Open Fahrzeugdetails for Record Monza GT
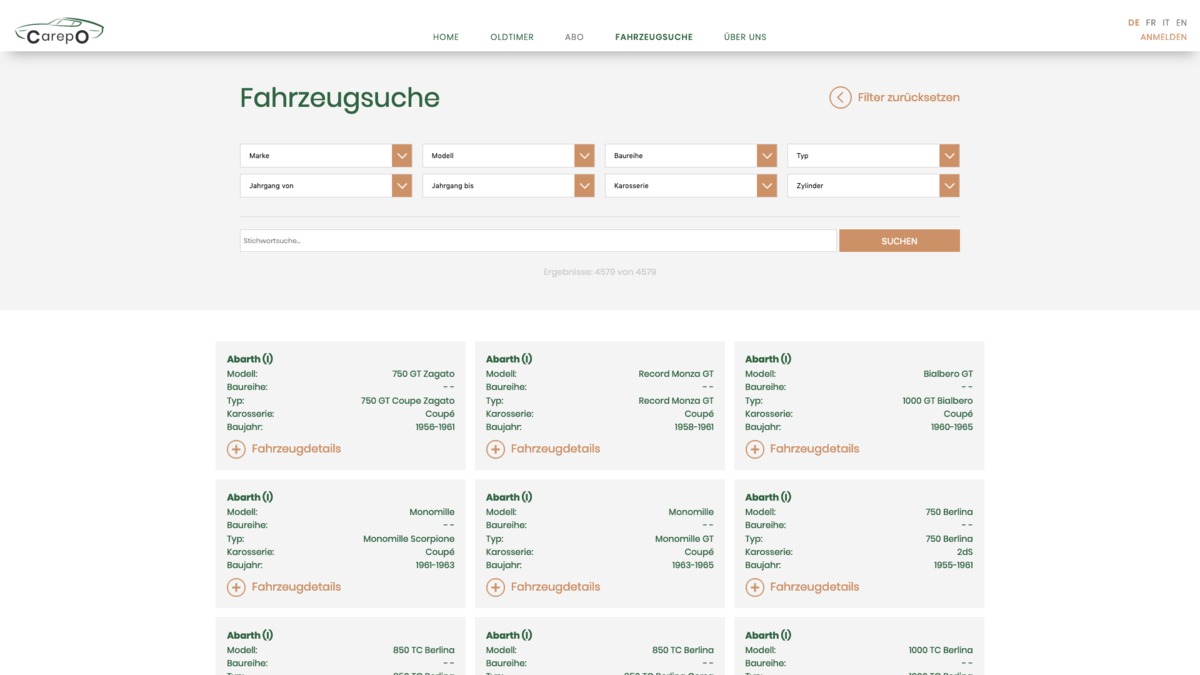The image size is (1200, 675). (x=555, y=449)
